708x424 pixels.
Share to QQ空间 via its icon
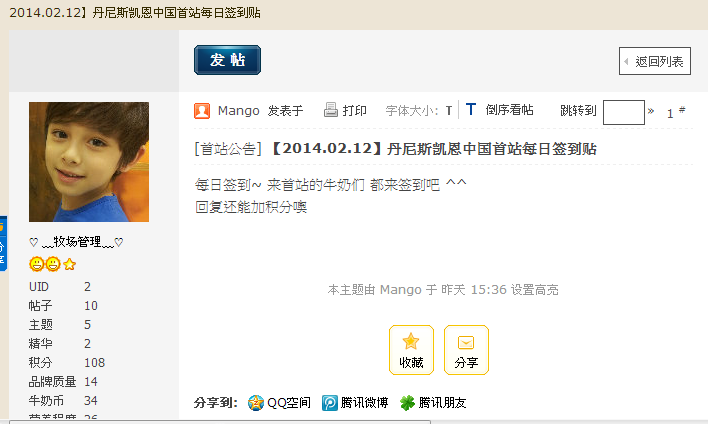click(256, 402)
